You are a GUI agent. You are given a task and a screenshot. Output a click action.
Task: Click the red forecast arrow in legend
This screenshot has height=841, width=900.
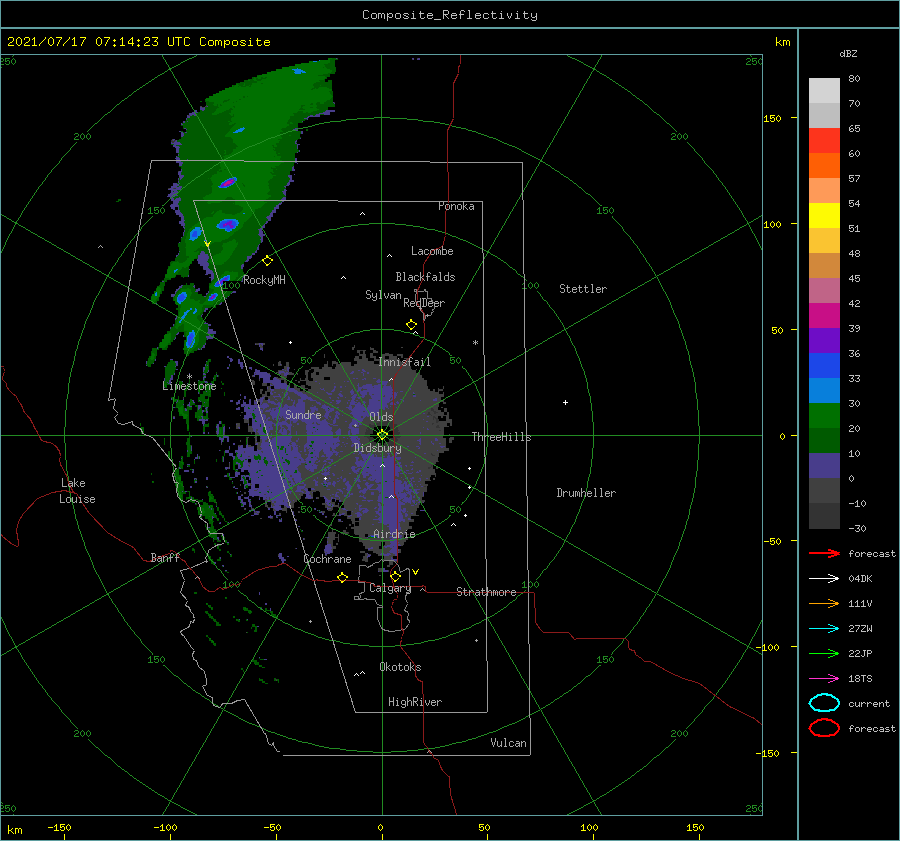(824, 553)
